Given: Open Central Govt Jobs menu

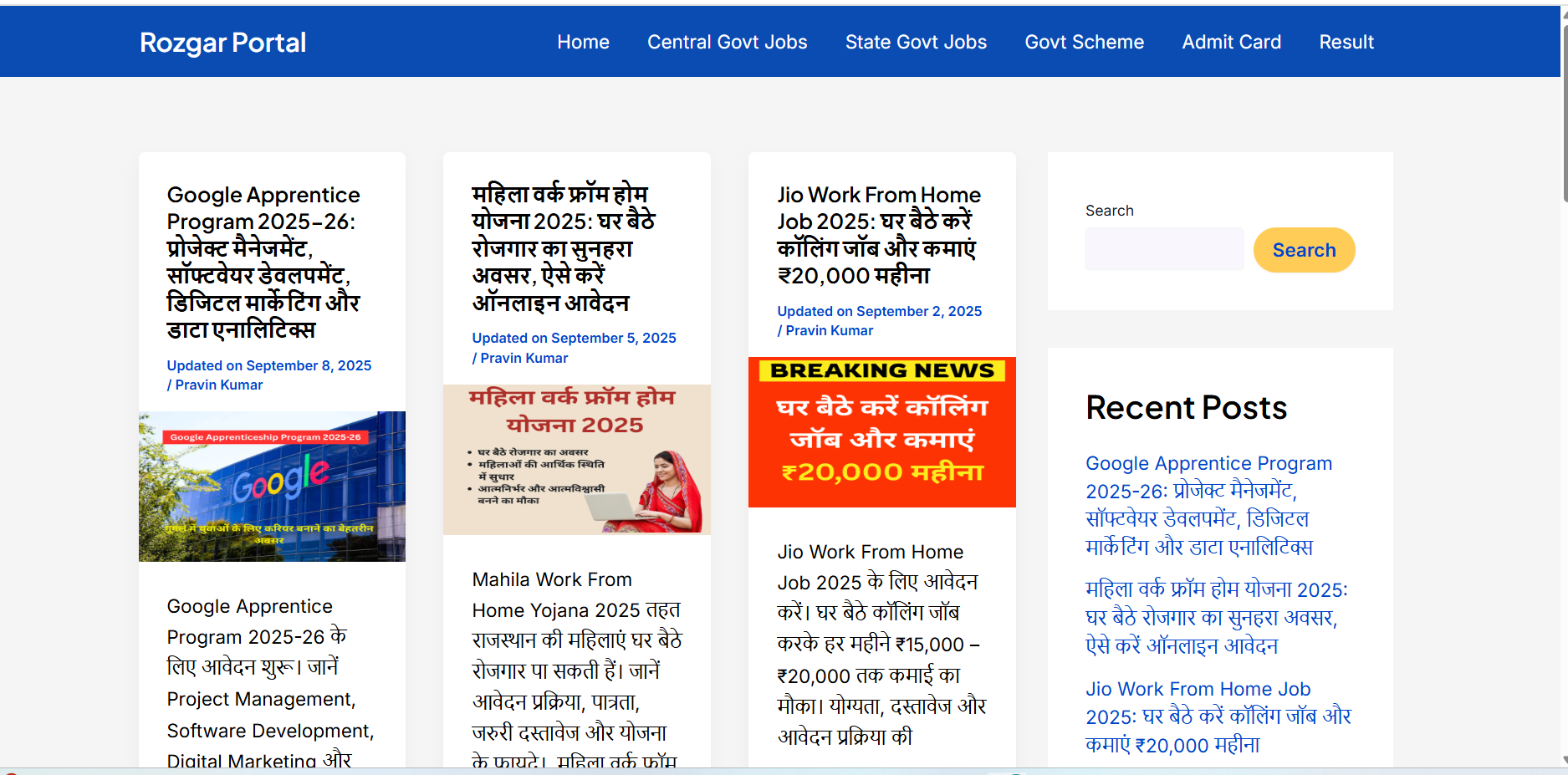Looking at the screenshot, I should click(727, 42).
